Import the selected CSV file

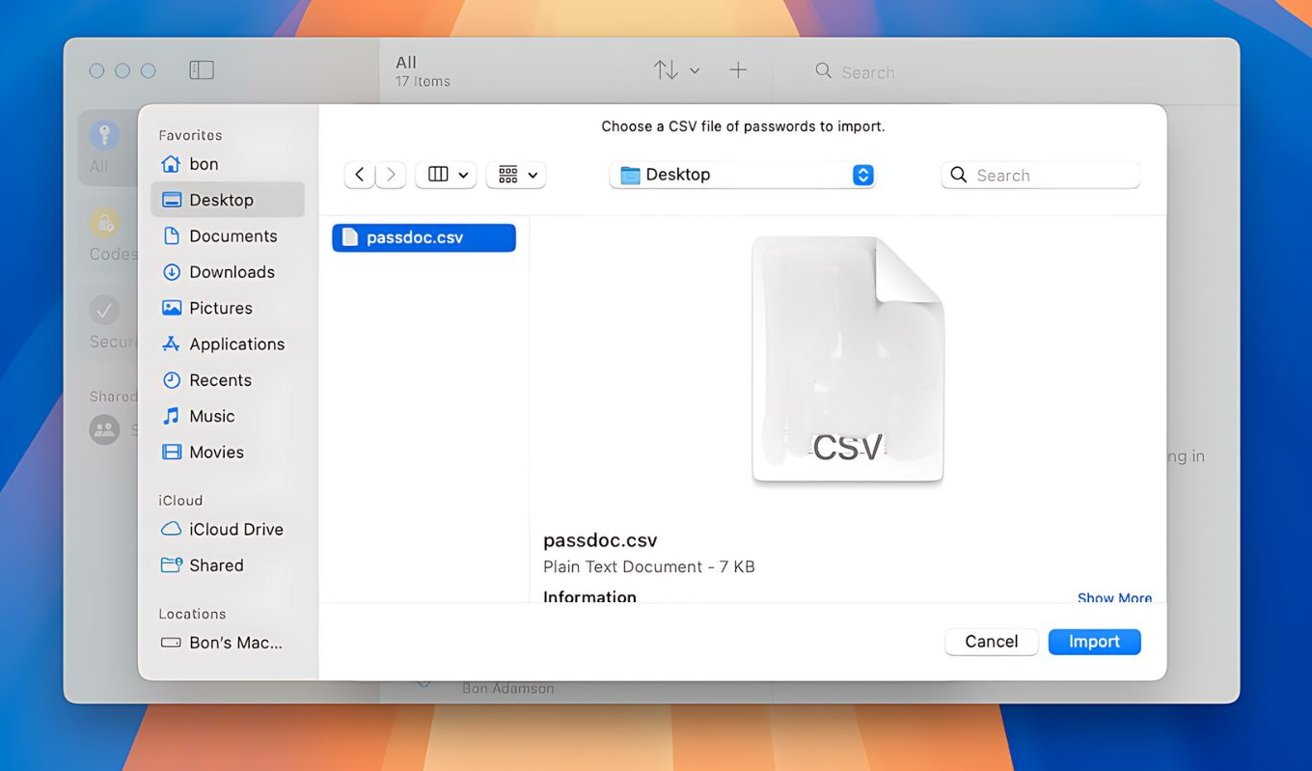(x=1094, y=641)
